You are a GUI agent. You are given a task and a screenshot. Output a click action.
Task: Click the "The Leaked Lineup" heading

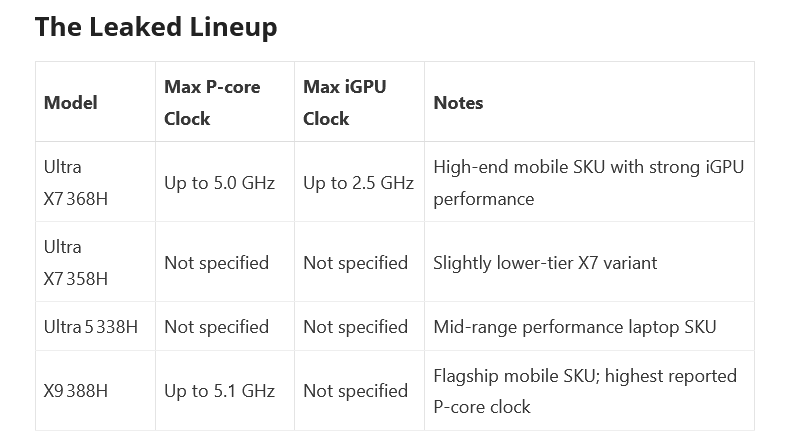click(x=156, y=27)
